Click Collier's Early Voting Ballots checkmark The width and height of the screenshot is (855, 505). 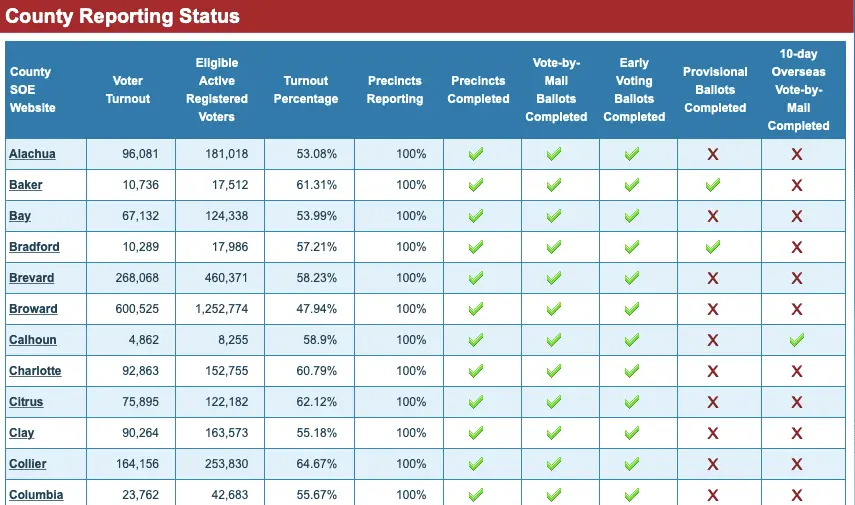[632, 464]
